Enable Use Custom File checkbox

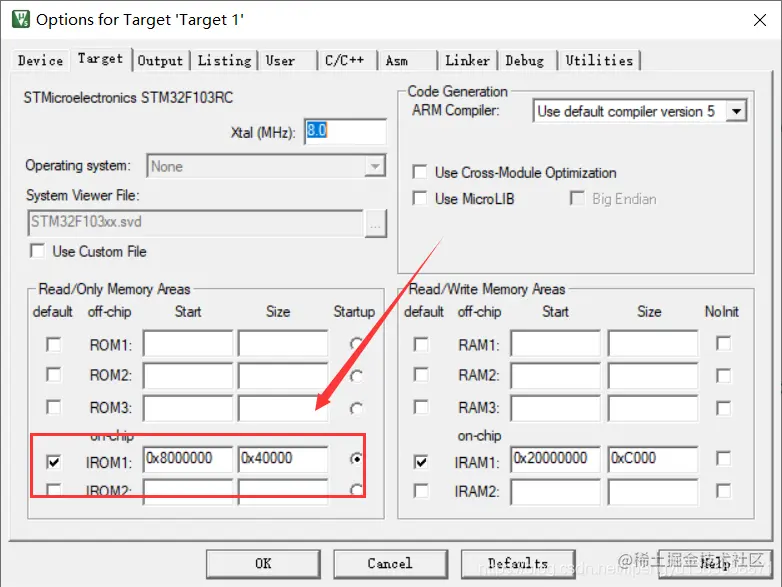(37, 251)
